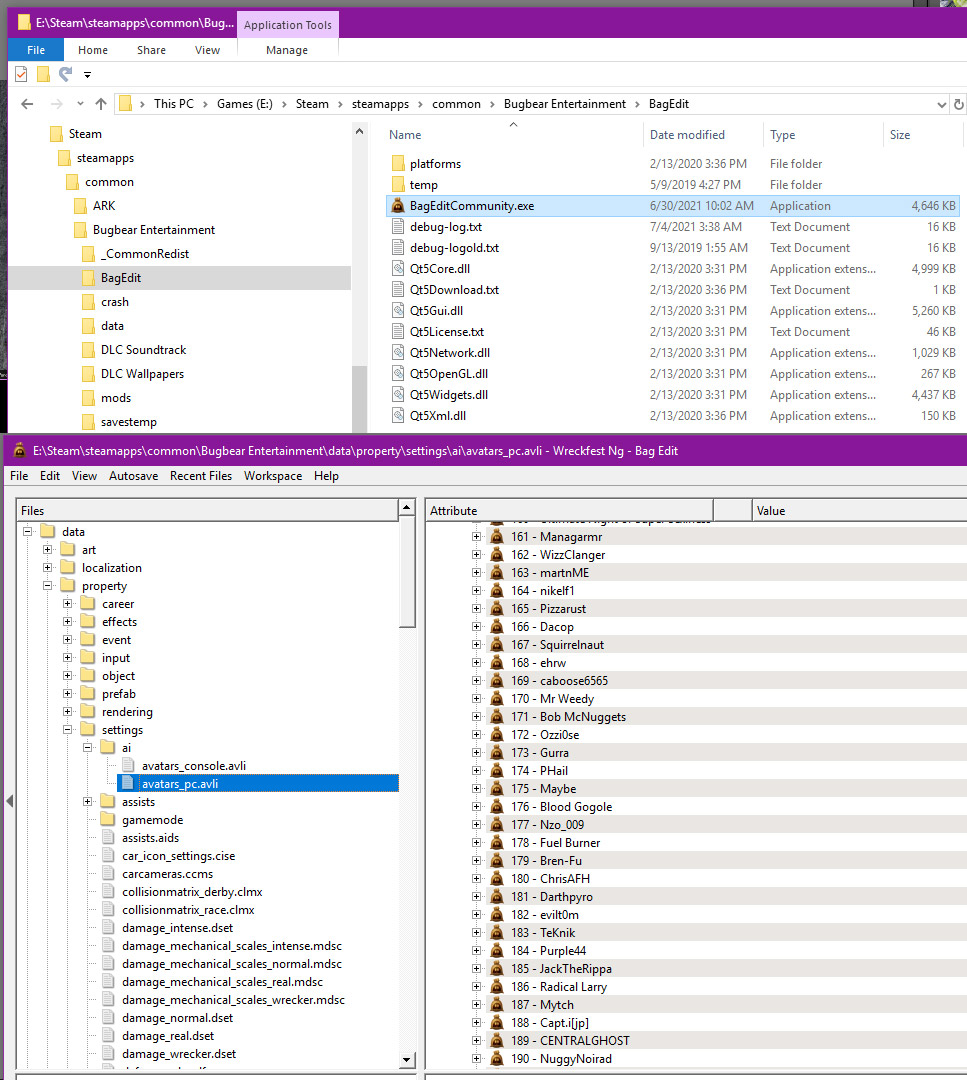Click the platforms folder icon in Explorer

pyautogui.click(x=397, y=163)
